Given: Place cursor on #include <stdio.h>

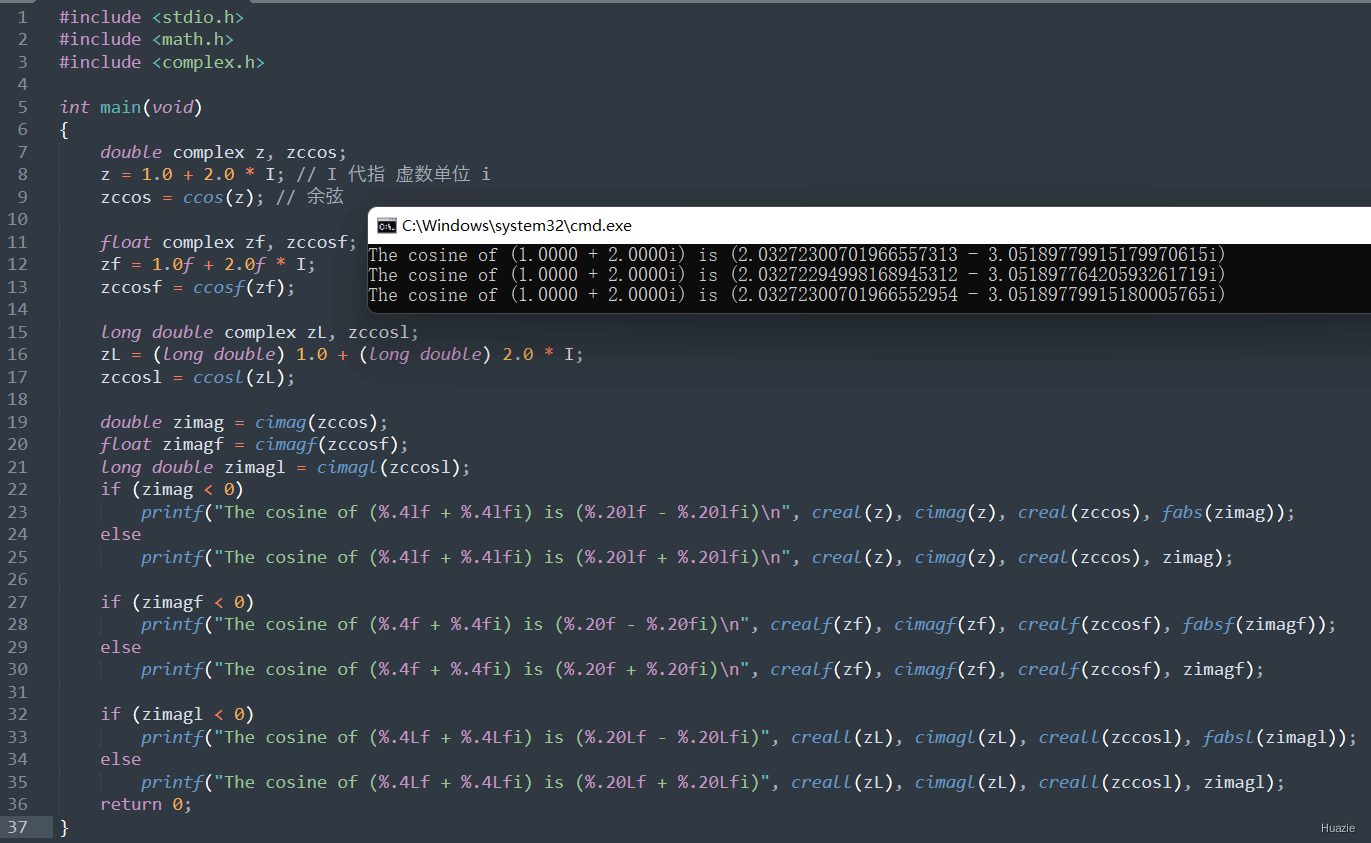Looking at the screenshot, I should click(x=151, y=17).
